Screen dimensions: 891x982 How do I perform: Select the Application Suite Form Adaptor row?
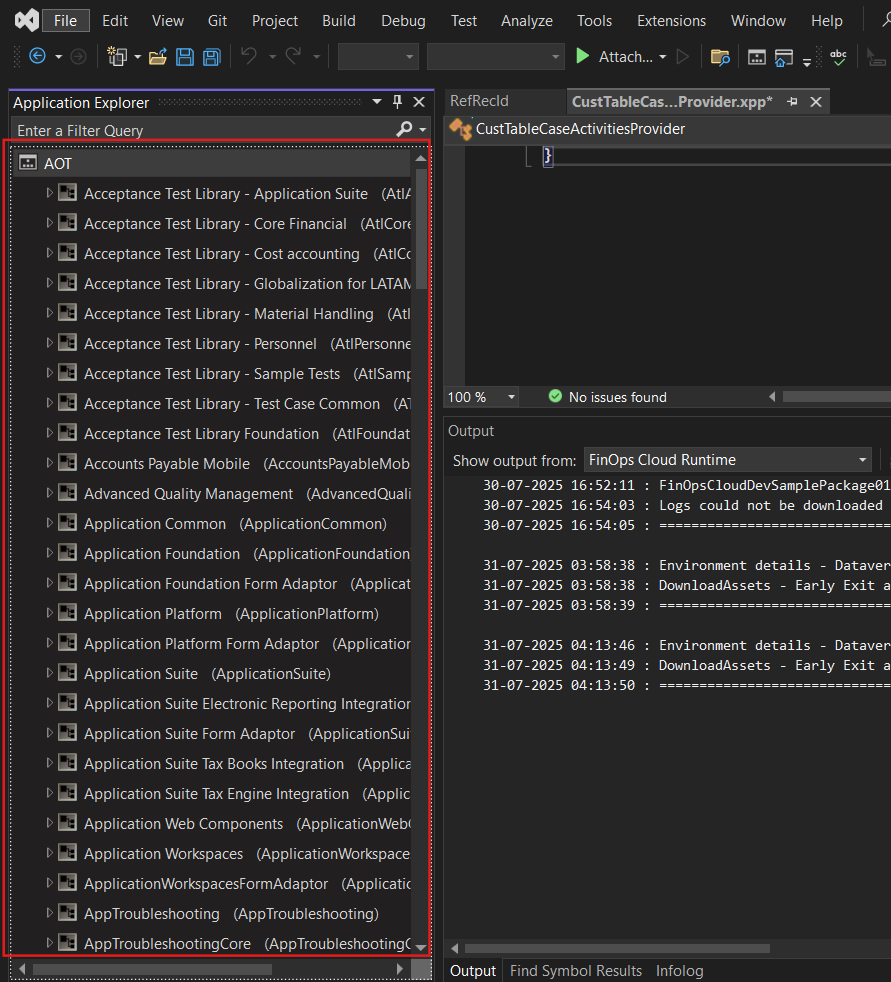click(213, 733)
